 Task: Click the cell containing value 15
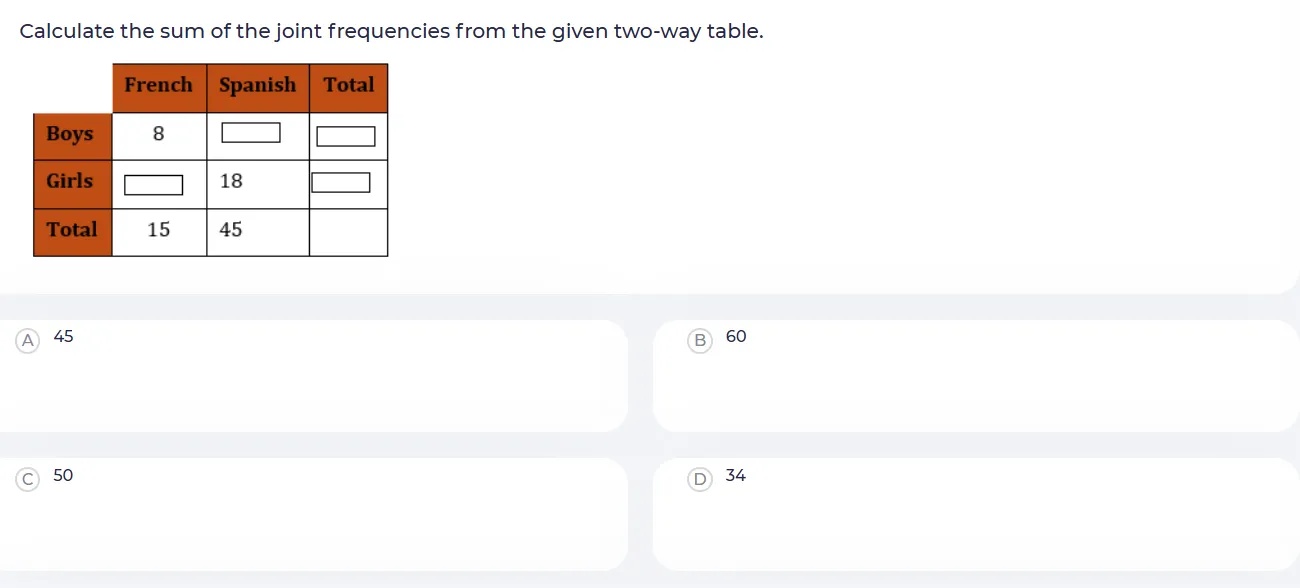point(158,230)
